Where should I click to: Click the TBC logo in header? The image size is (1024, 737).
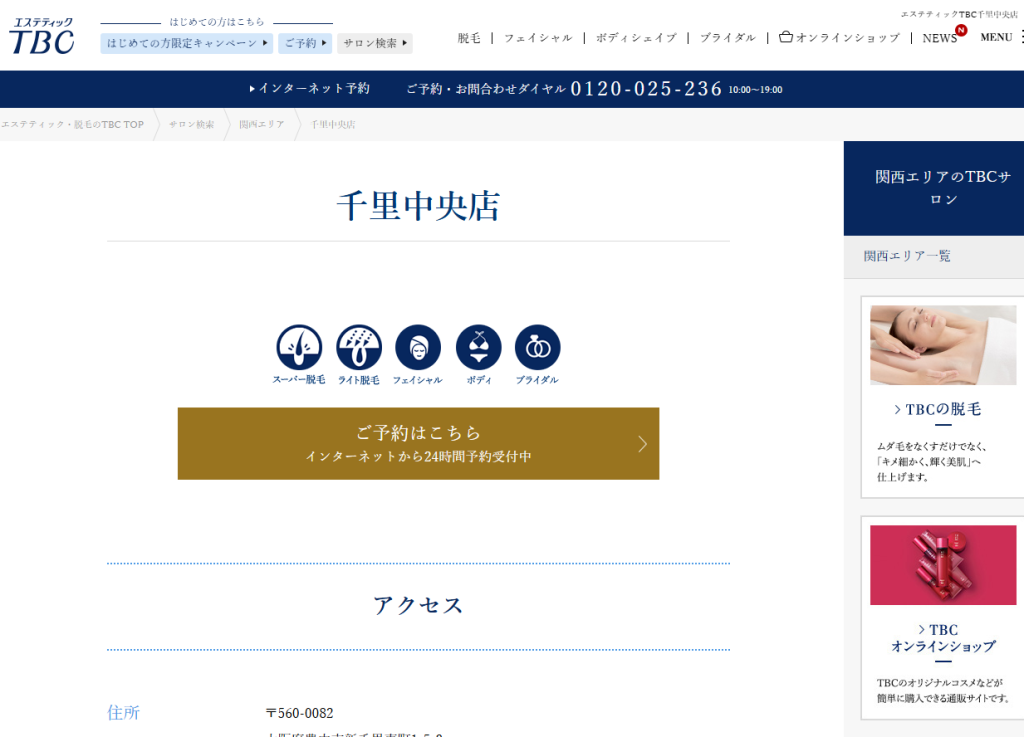[42, 36]
